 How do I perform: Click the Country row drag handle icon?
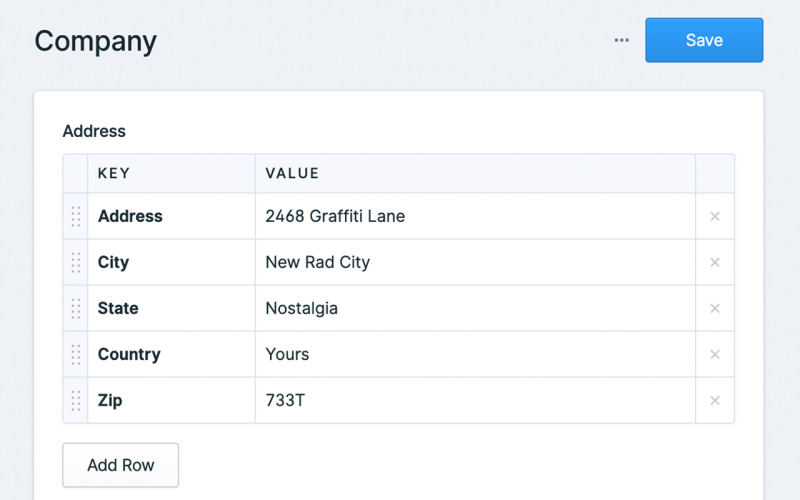75,354
